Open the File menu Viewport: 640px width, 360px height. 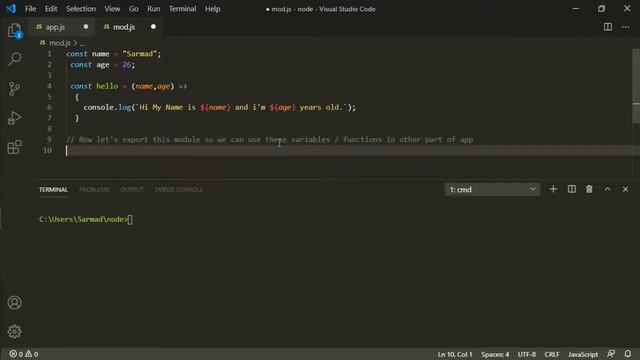click(31, 9)
